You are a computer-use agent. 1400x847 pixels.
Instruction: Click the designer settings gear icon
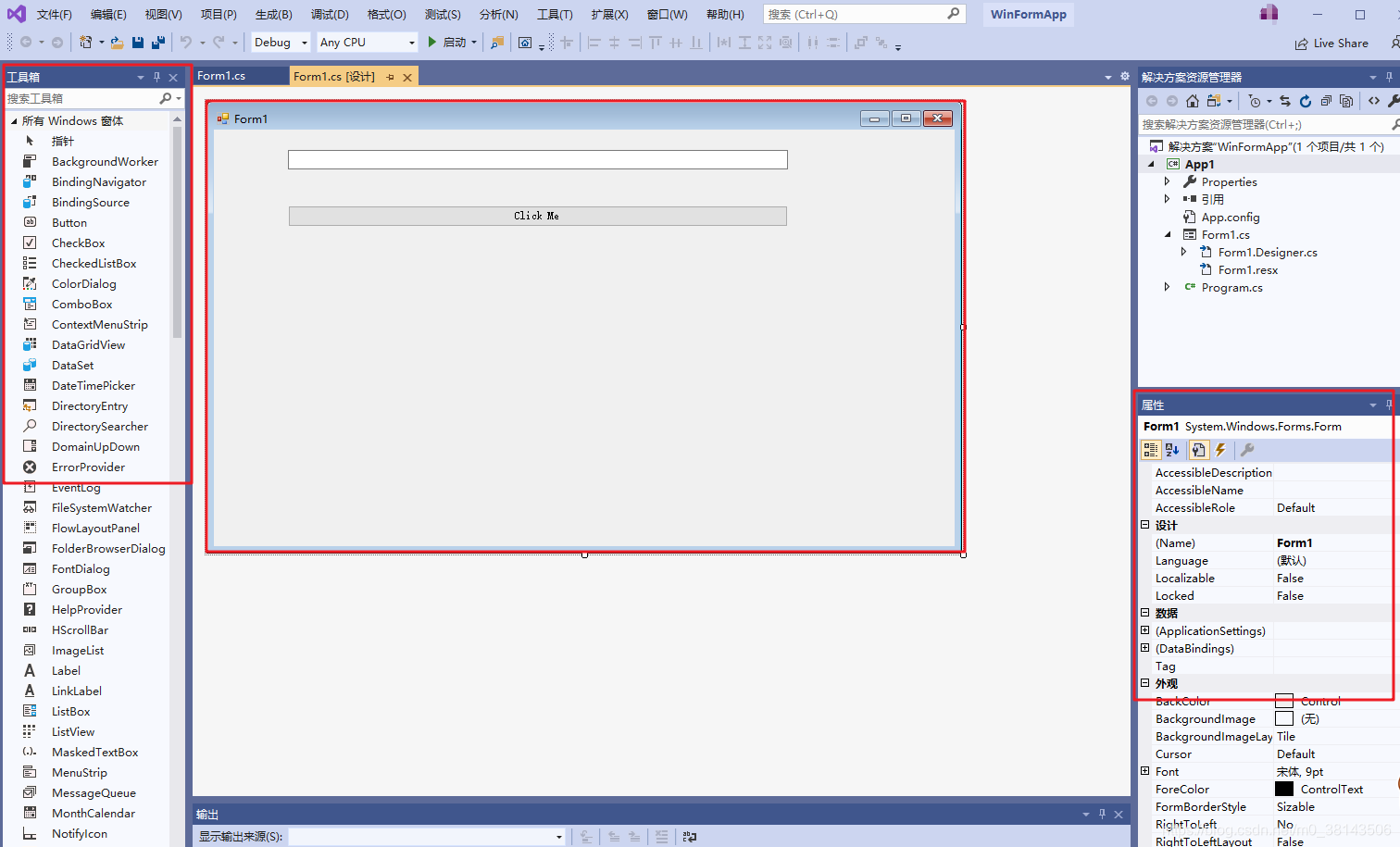[1125, 76]
